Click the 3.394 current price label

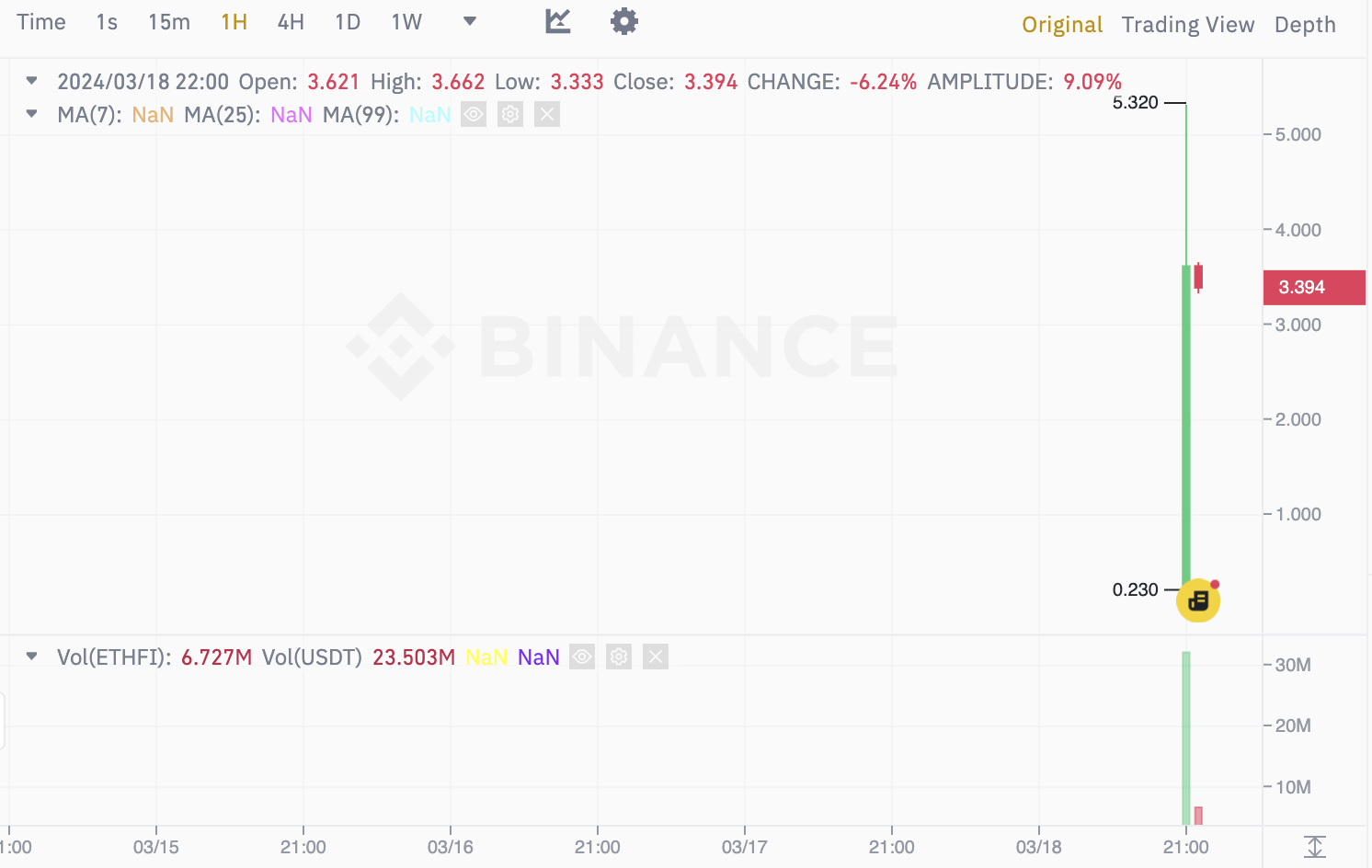(x=1314, y=287)
